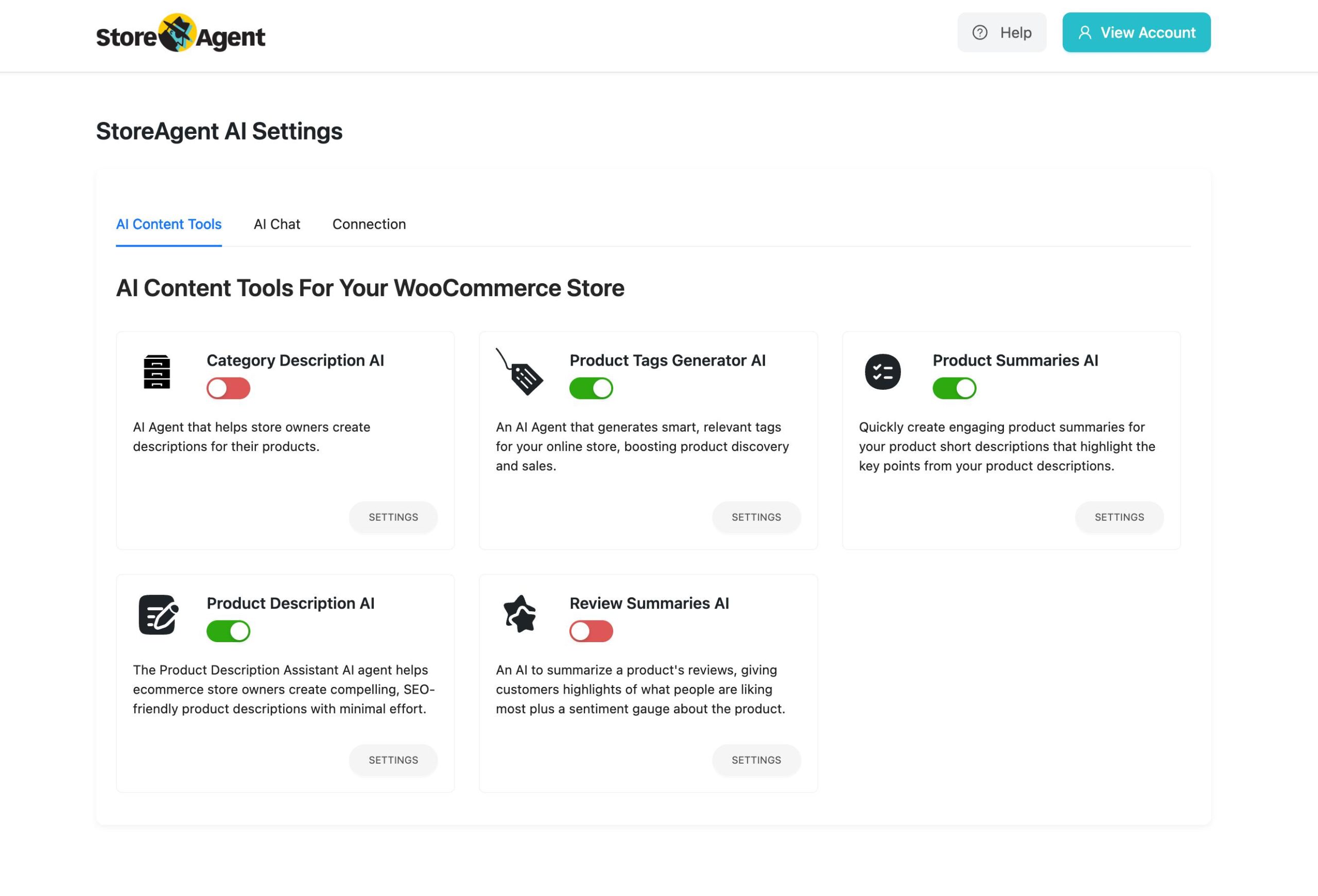1318x896 pixels.
Task: Enable the Review Summaries AI toggle
Action: click(591, 631)
